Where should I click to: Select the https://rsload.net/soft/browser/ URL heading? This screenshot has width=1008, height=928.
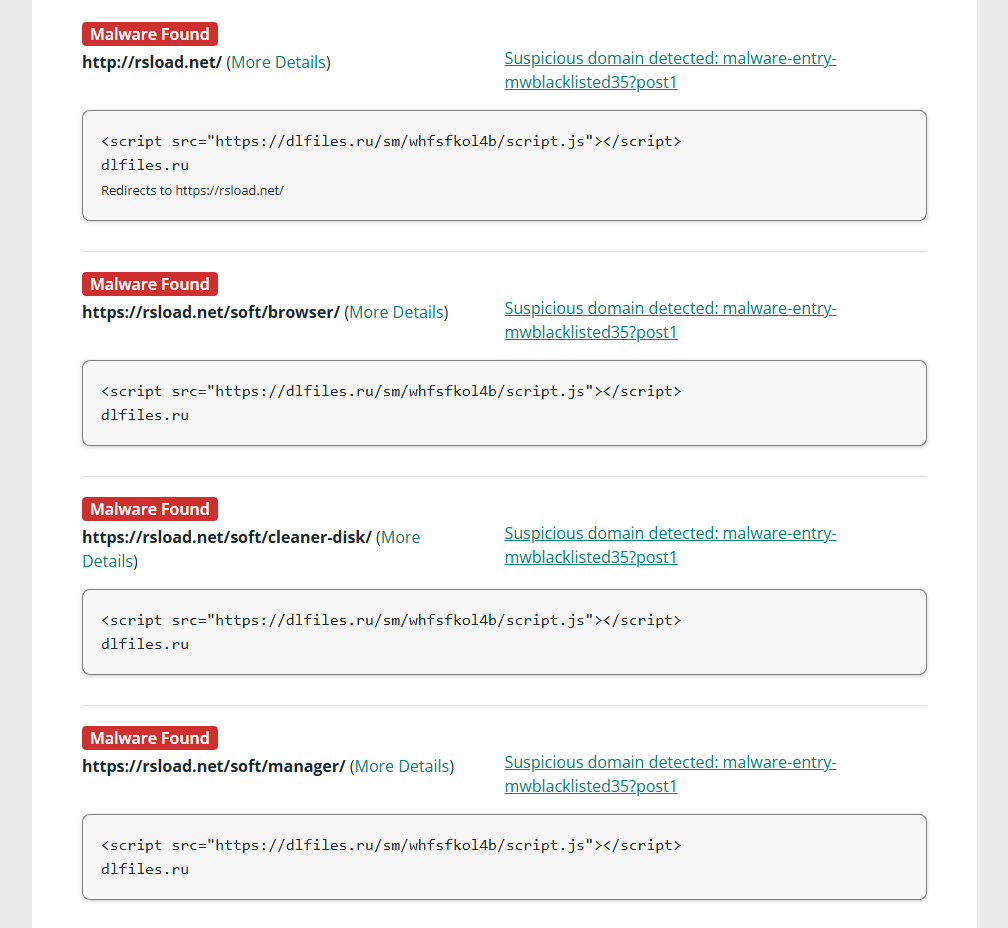[x=211, y=312]
